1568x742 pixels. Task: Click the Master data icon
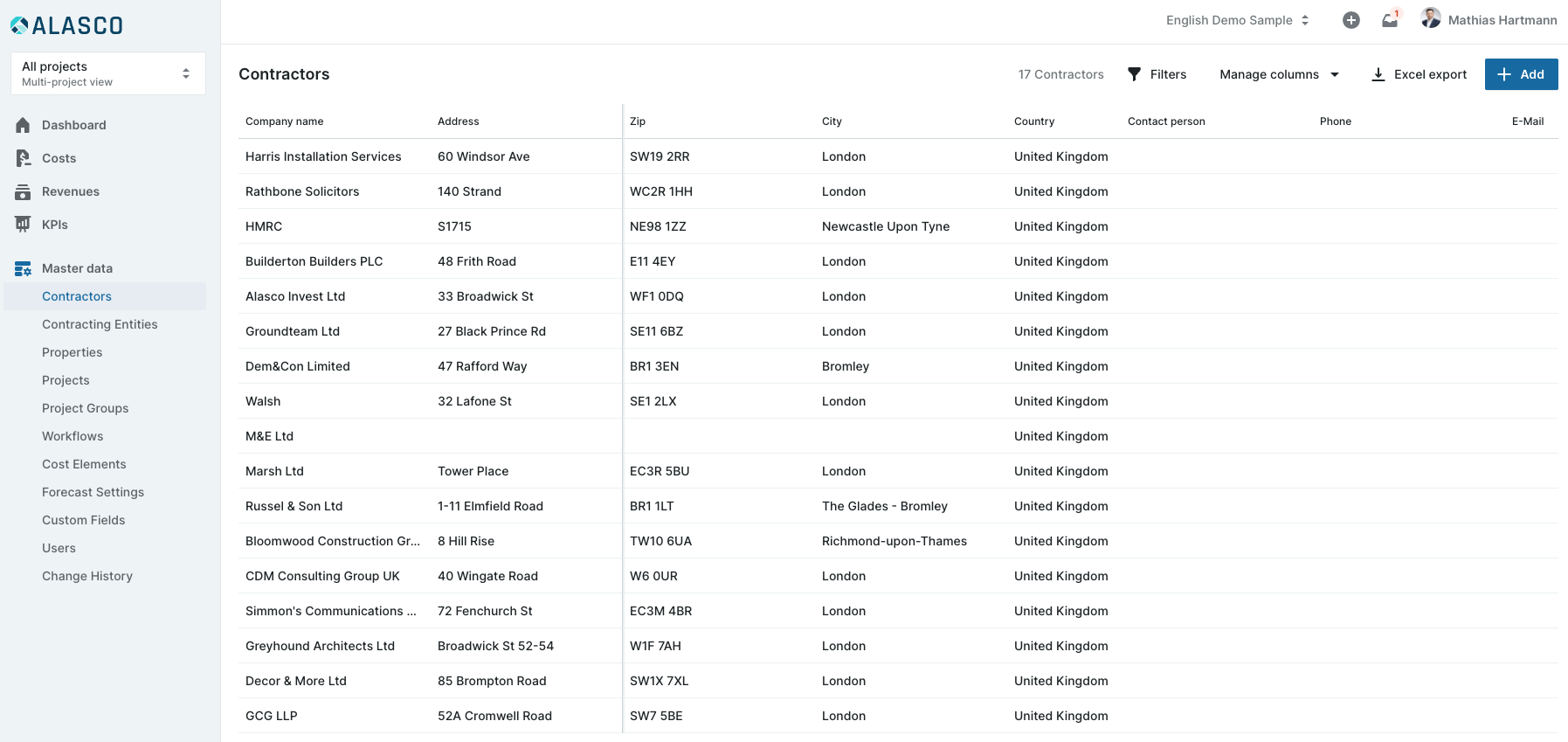(23, 268)
